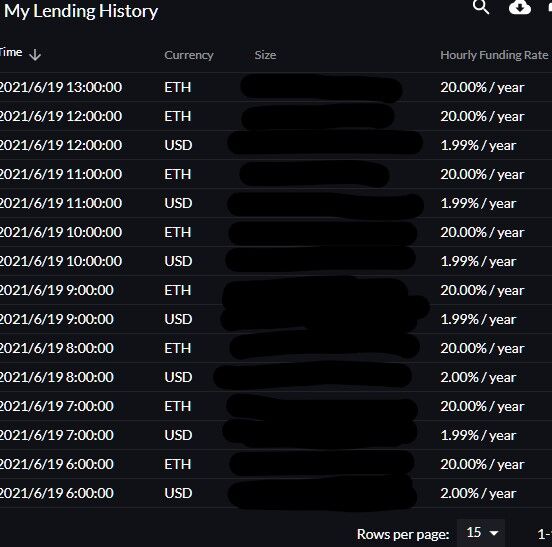Screen dimensions: 552x547
Task: Click the Time column header
Action: tap(11, 52)
